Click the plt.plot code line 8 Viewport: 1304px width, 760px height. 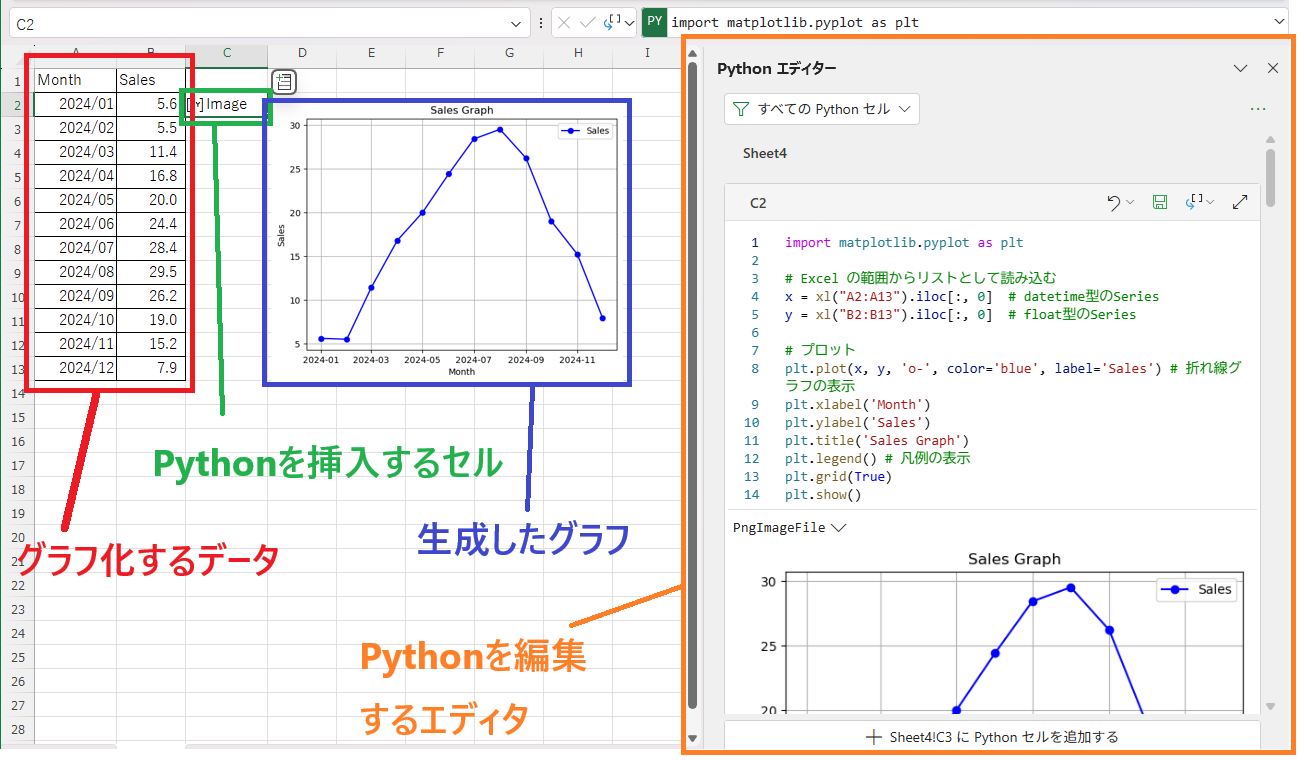(x=1012, y=377)
